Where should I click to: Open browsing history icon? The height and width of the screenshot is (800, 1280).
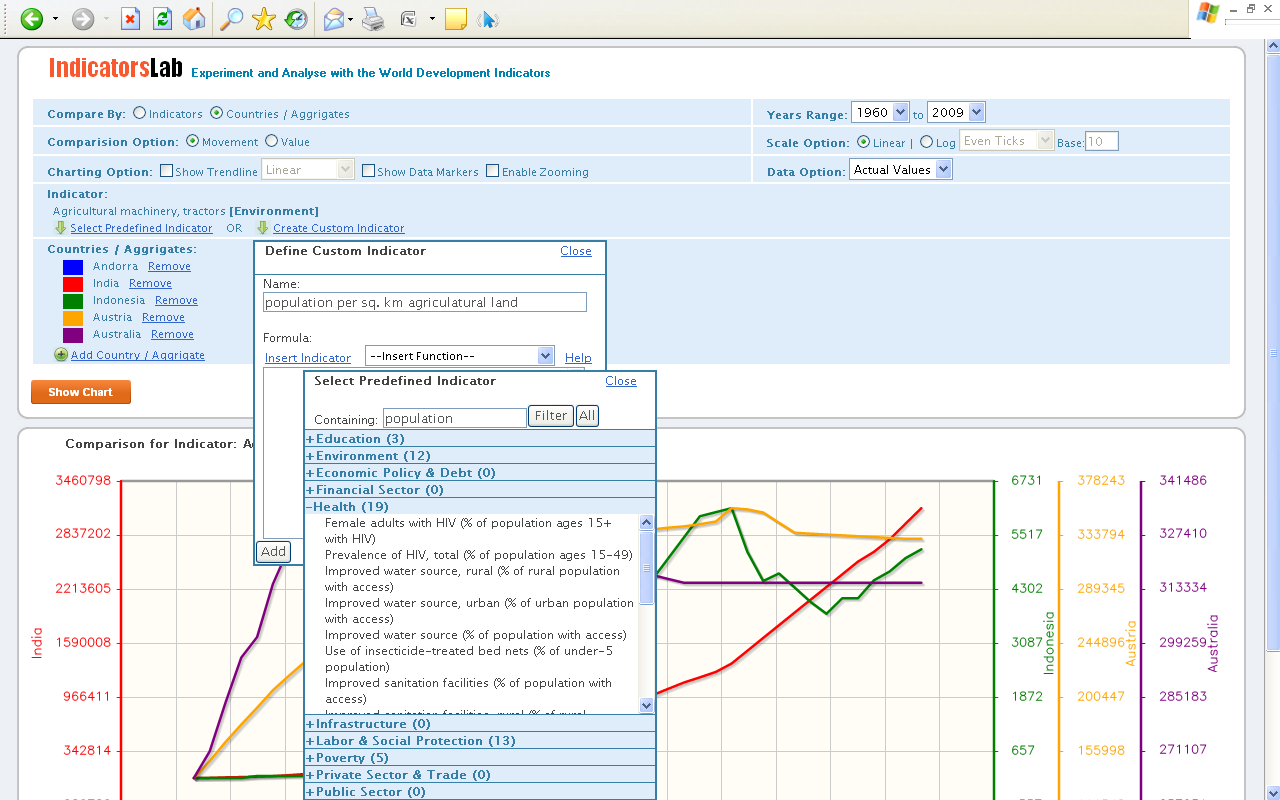296,18
